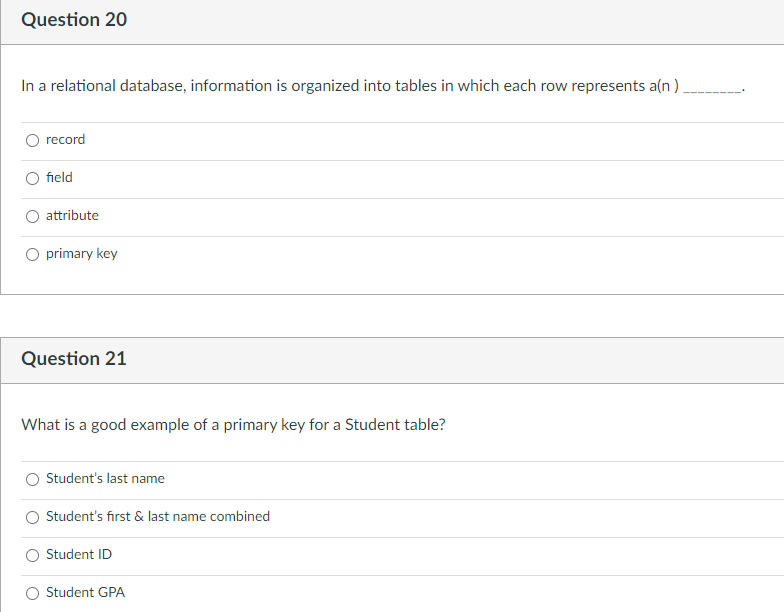784x612 pixels.
Task: Click the 'primary key' answer label text
Action: tap(82, 254)
